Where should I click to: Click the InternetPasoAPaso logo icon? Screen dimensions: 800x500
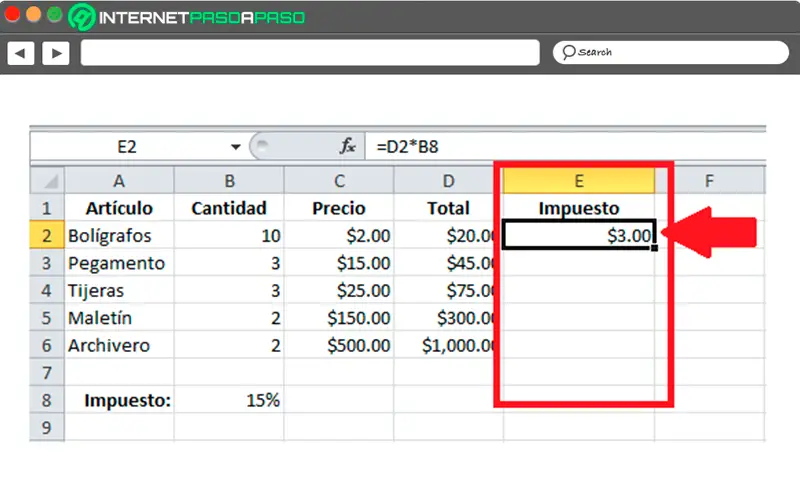coord(82,17)
